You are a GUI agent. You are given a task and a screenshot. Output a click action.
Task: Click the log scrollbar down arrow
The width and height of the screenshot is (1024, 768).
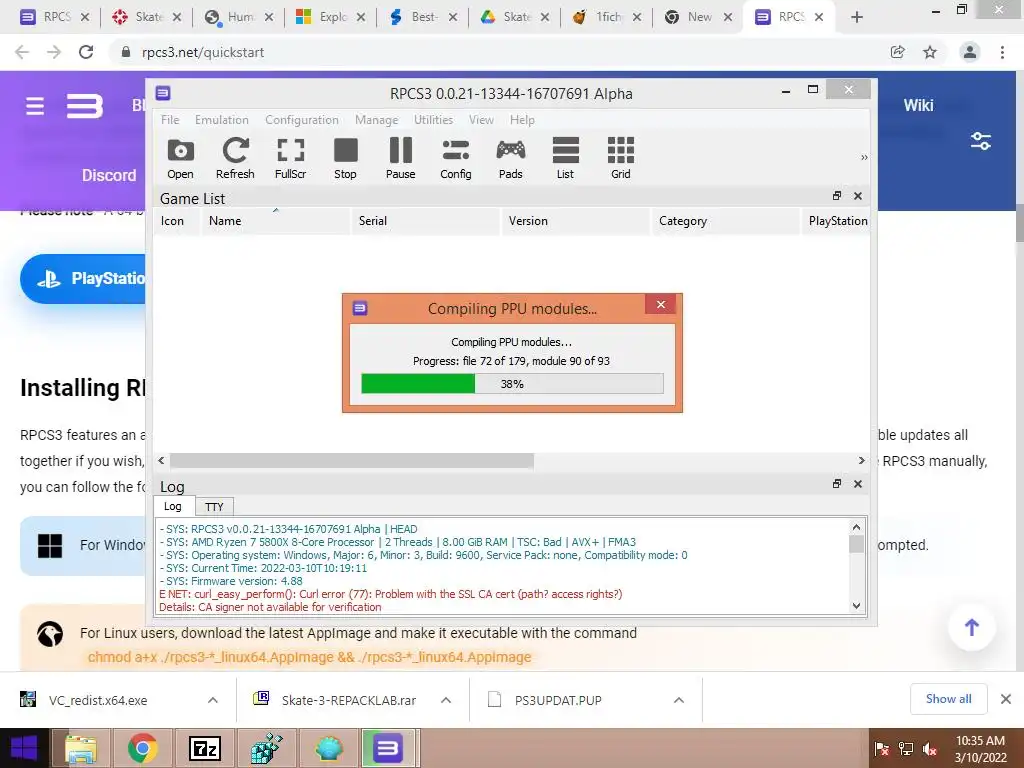tap(856, 605)
